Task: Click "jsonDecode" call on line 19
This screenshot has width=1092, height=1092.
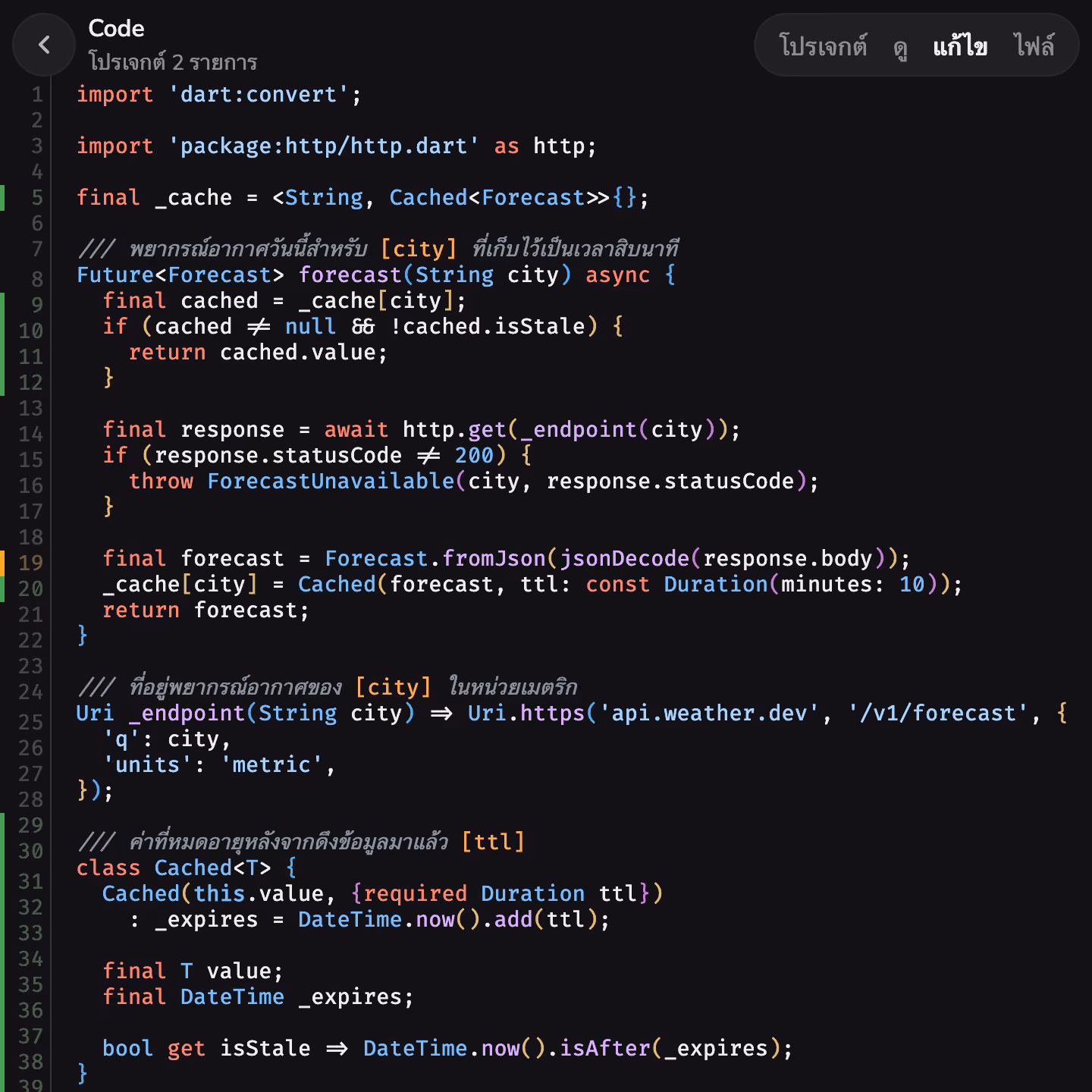Action: tap(623, 559)
